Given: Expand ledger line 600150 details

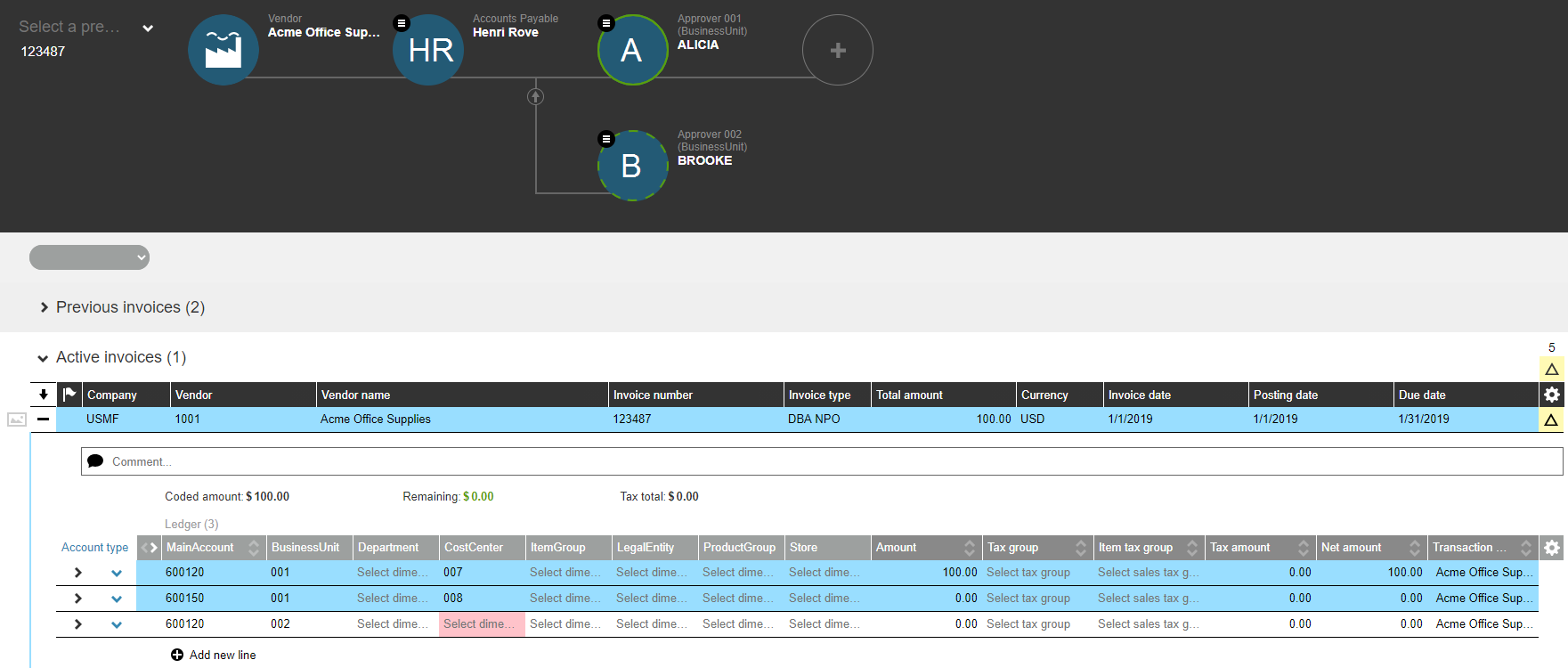Looking at the screenshot, I should pyautogui.click(x=78, y=599).
